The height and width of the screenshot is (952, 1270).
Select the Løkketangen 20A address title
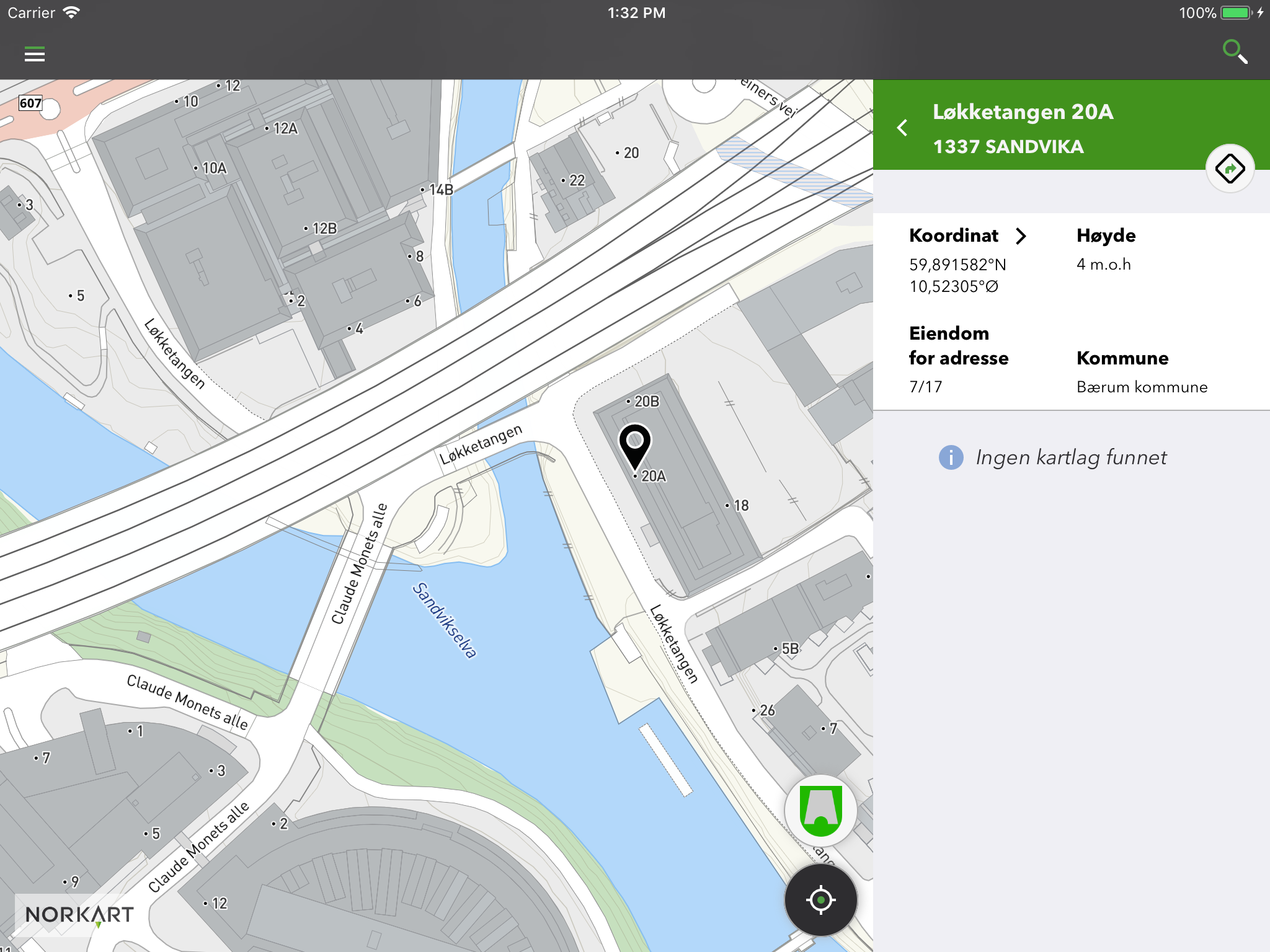[1023, 112]
